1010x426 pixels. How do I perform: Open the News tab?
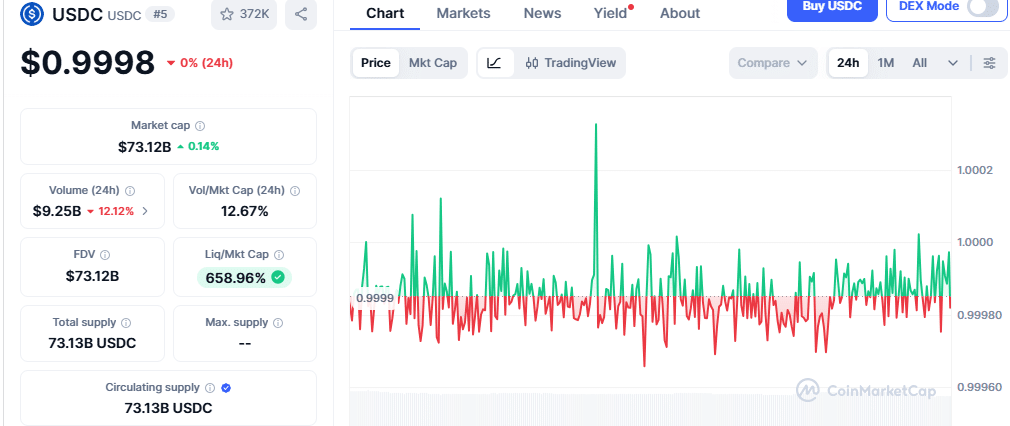(542, 13)
